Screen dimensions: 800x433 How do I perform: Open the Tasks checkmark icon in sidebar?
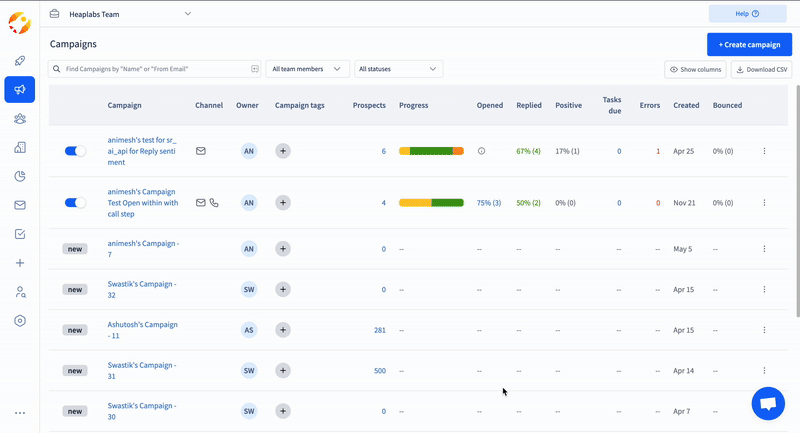tap(20, 234)
